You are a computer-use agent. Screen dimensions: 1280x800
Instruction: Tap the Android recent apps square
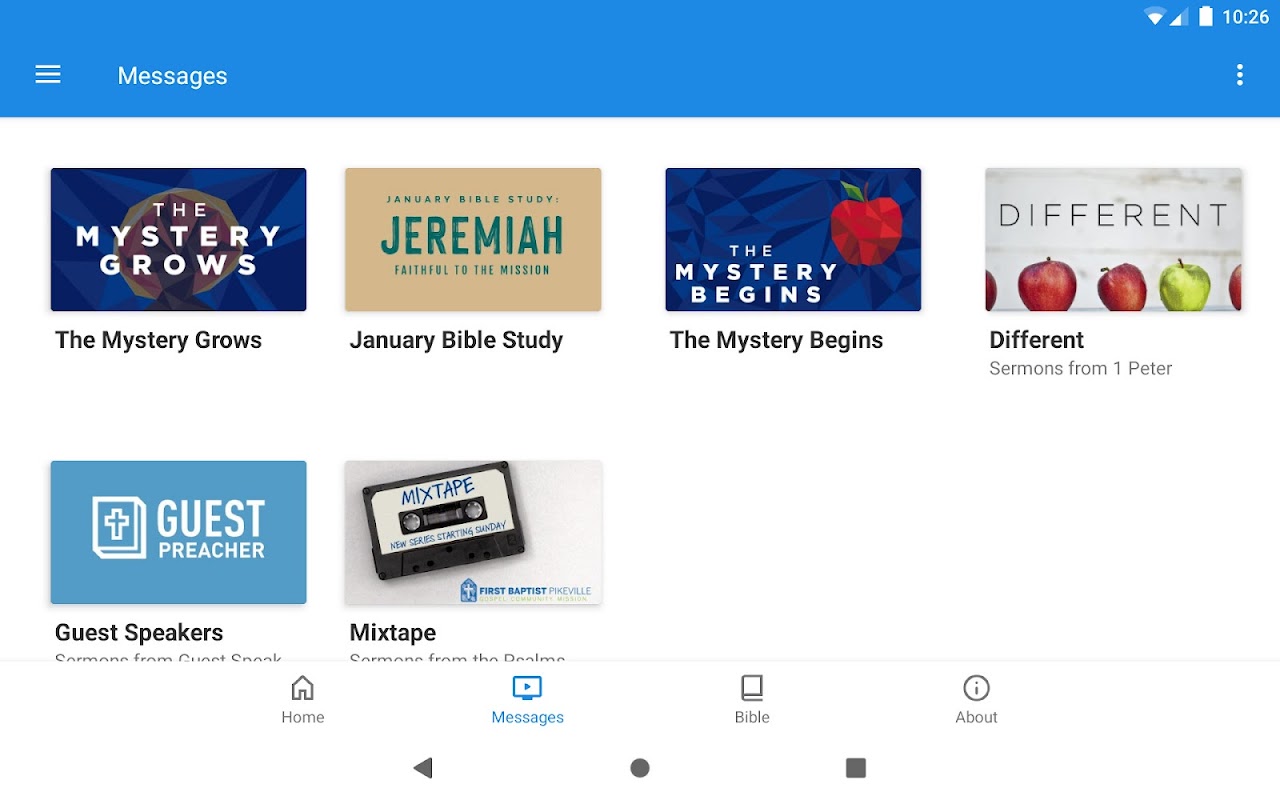coord(856,768)
